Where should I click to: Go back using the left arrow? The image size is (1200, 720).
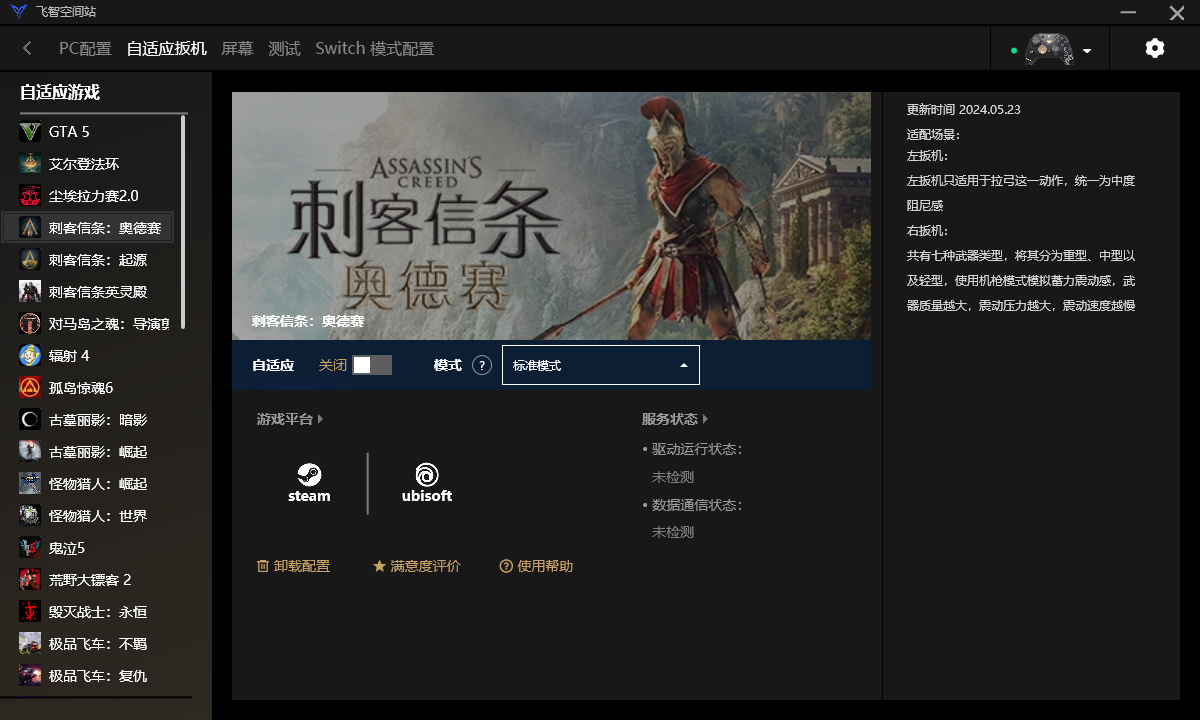point(27,48)
